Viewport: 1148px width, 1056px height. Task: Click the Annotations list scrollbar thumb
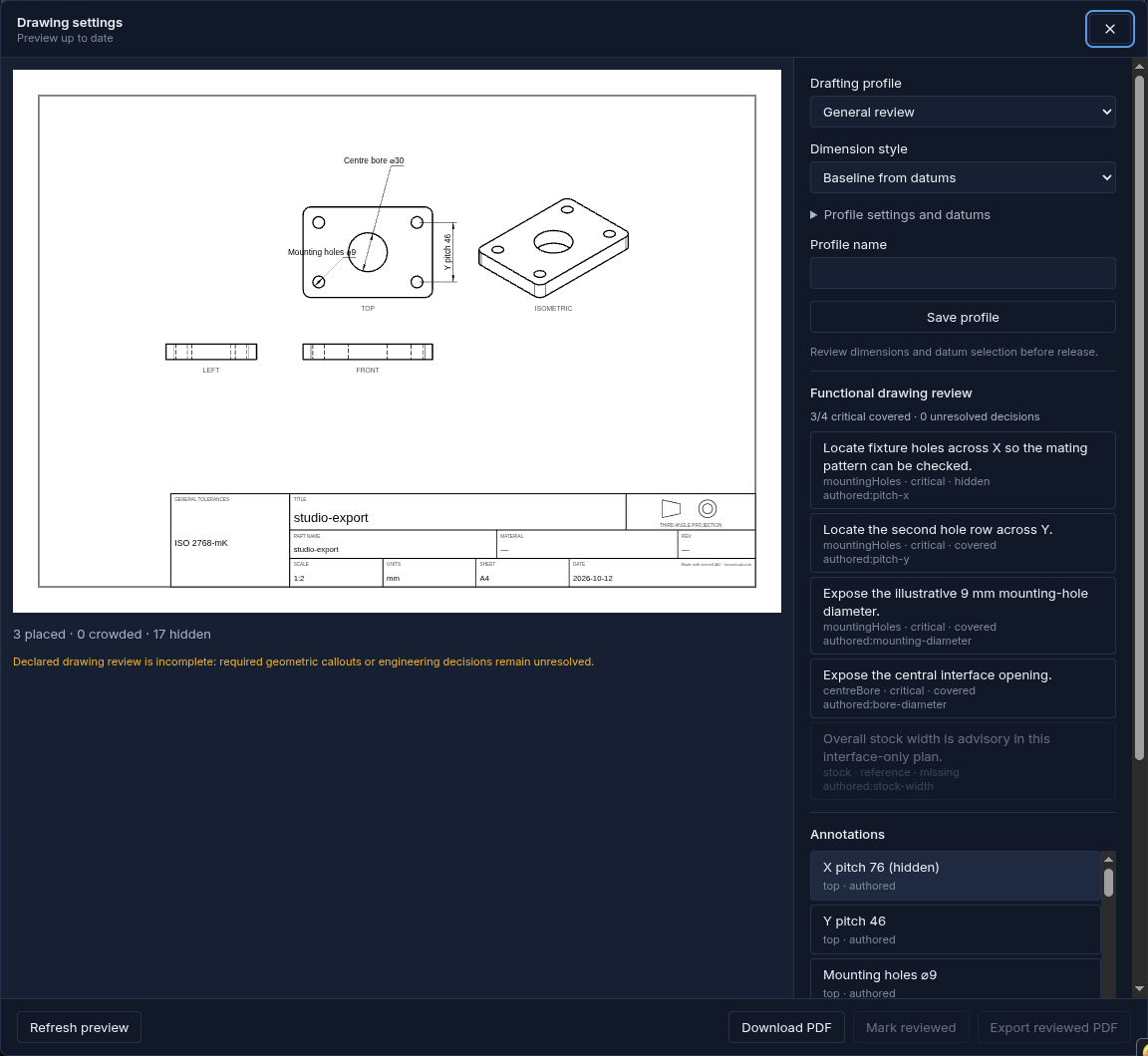pos(1108,883)
